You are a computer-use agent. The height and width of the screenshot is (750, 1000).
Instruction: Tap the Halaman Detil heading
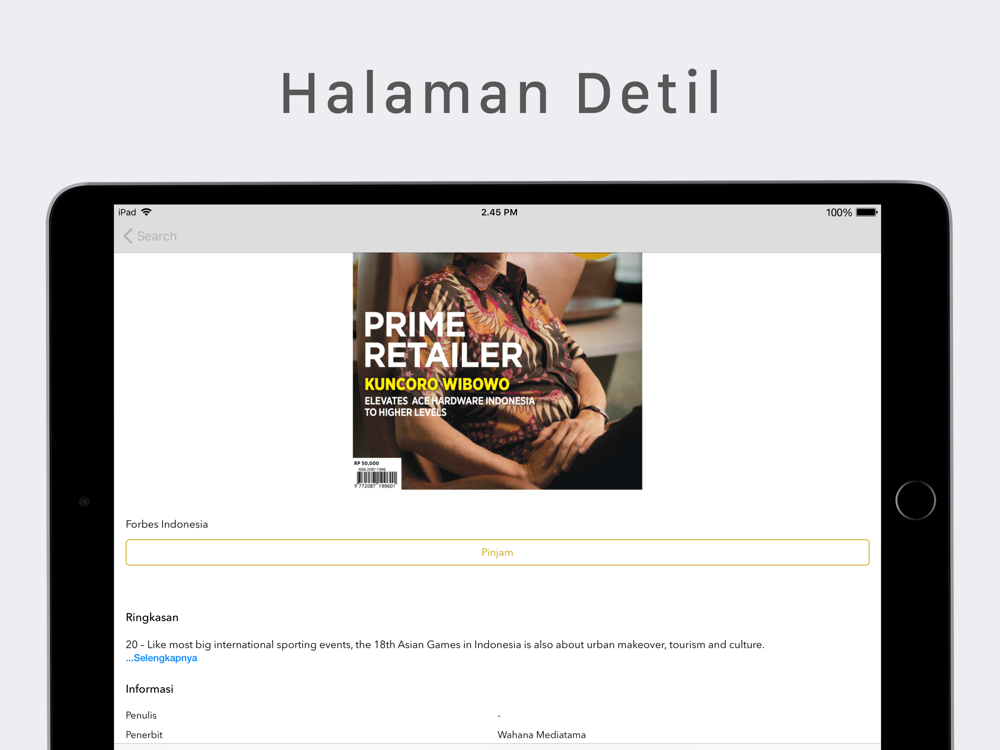tap(501, 93)
